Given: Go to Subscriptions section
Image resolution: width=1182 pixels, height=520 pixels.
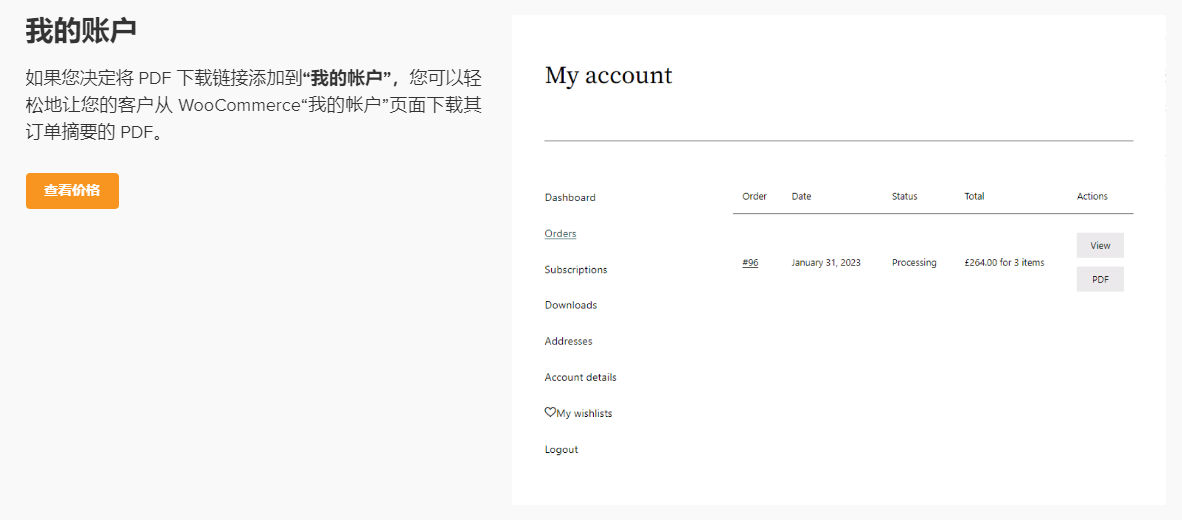Looking at the screenshot, I should click(576, 270).
